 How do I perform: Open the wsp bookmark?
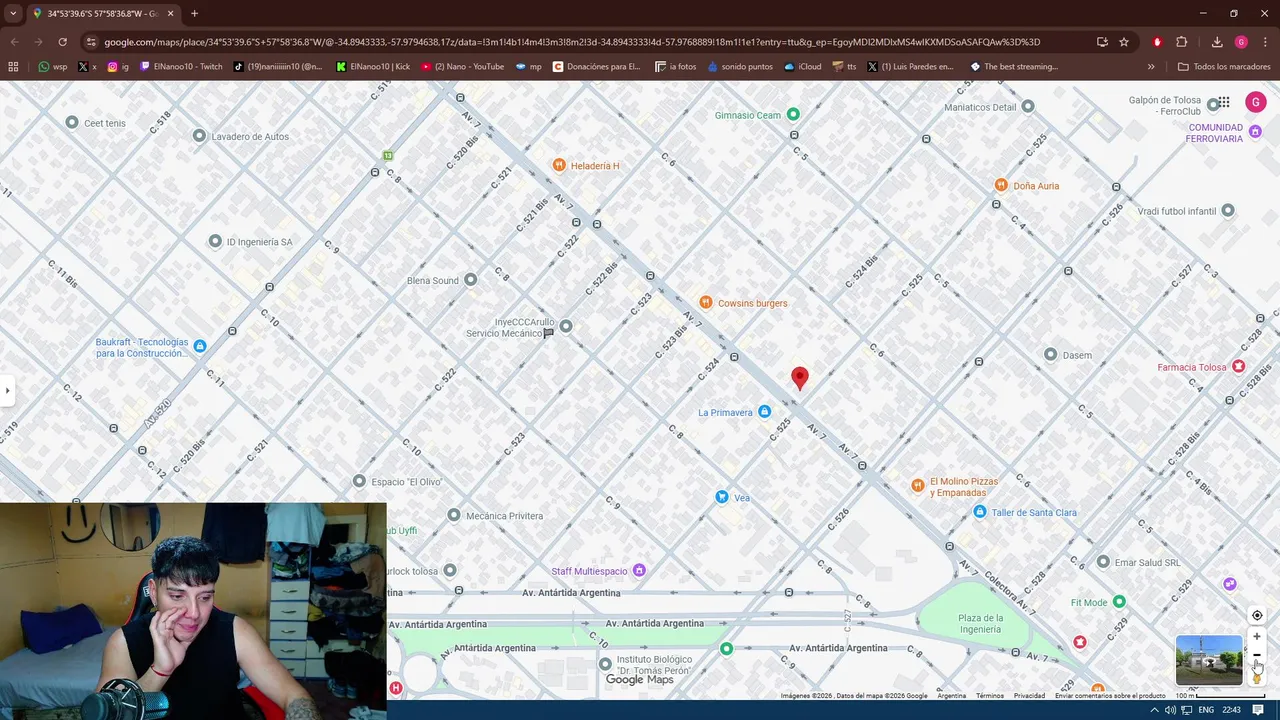coord(53,67)
